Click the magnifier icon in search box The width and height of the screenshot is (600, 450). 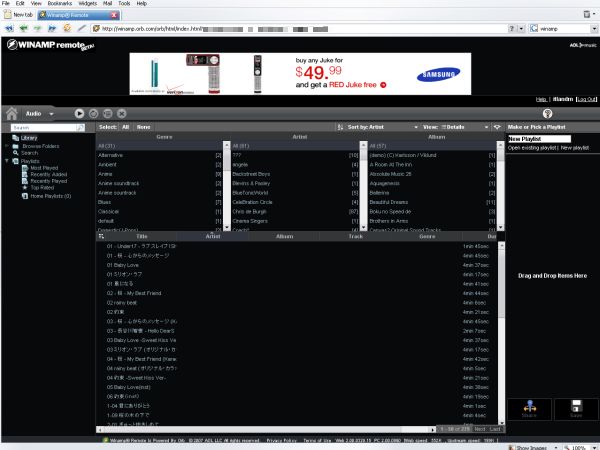[x=80, y=127]
